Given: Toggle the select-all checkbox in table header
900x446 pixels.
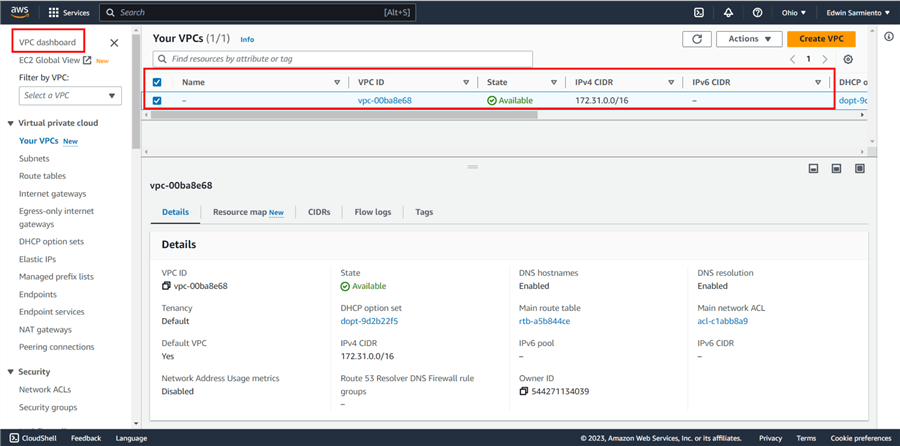Looking at the screenshot, I should pyautogui.click(x=157, y=82).
